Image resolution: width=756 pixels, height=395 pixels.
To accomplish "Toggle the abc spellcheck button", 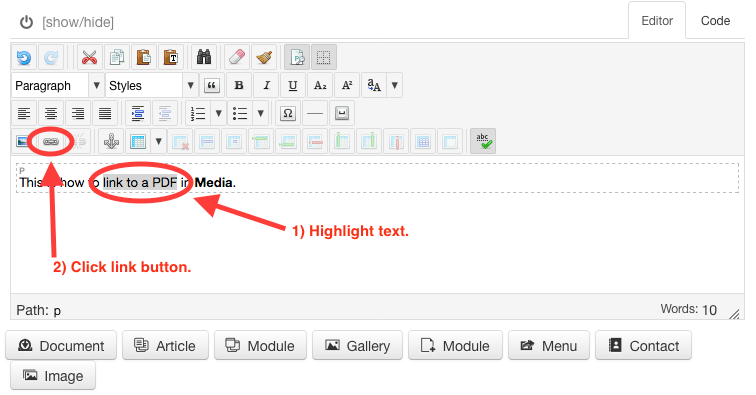I will pos(483,141).
